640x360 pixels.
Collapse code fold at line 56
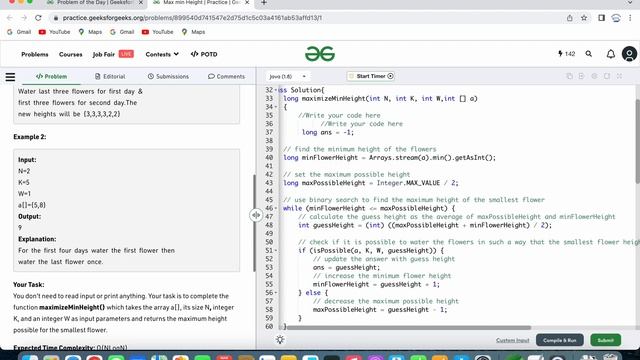(x=276, y=293)
